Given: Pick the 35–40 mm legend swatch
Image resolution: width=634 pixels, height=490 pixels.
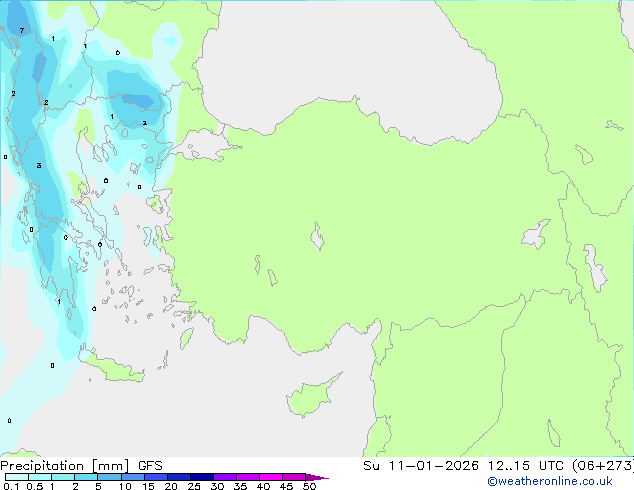Looking at the screenshot, I should coord(248,477).
